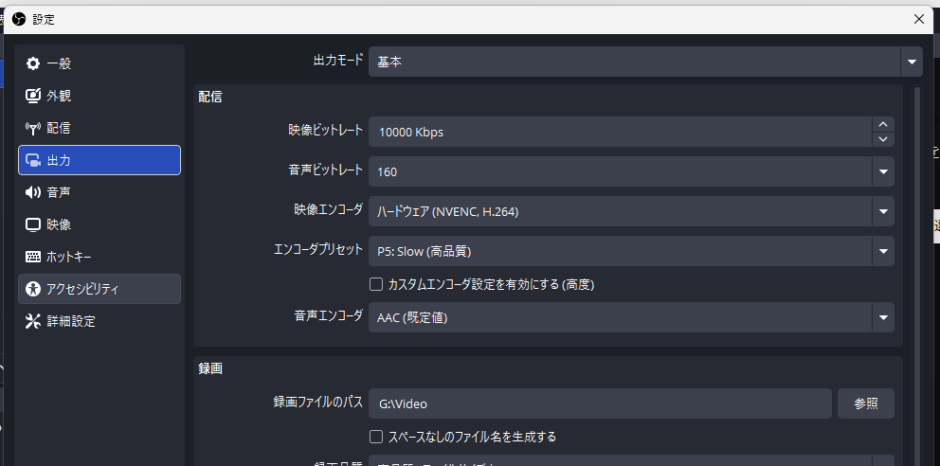940x466 pixels.
Task: Click the 配信 antenna icon in sidebar
Action: coord(32,128)
